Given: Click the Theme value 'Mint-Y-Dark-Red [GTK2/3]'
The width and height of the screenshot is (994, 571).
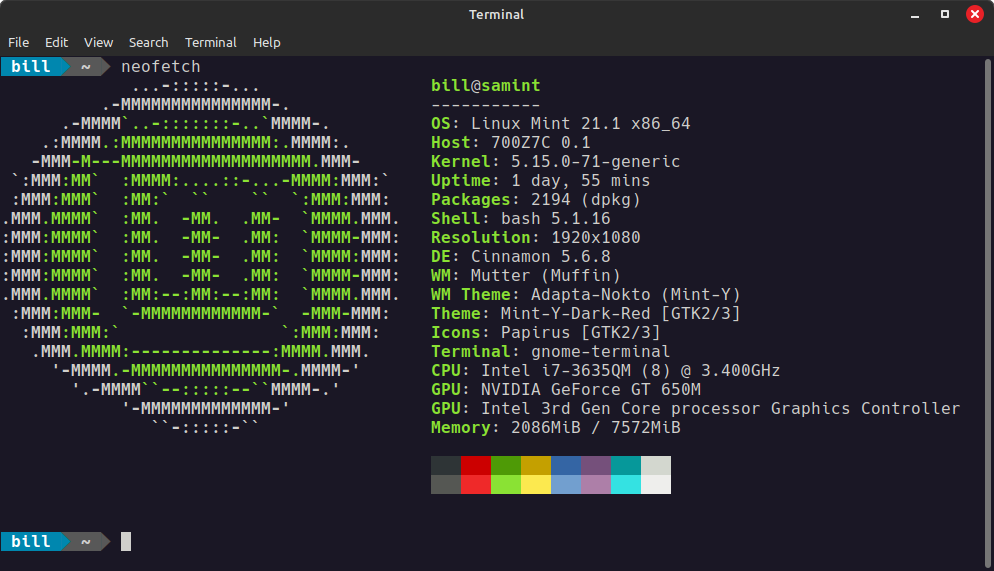Looking at the screenshot, I should tap(620, 314).
